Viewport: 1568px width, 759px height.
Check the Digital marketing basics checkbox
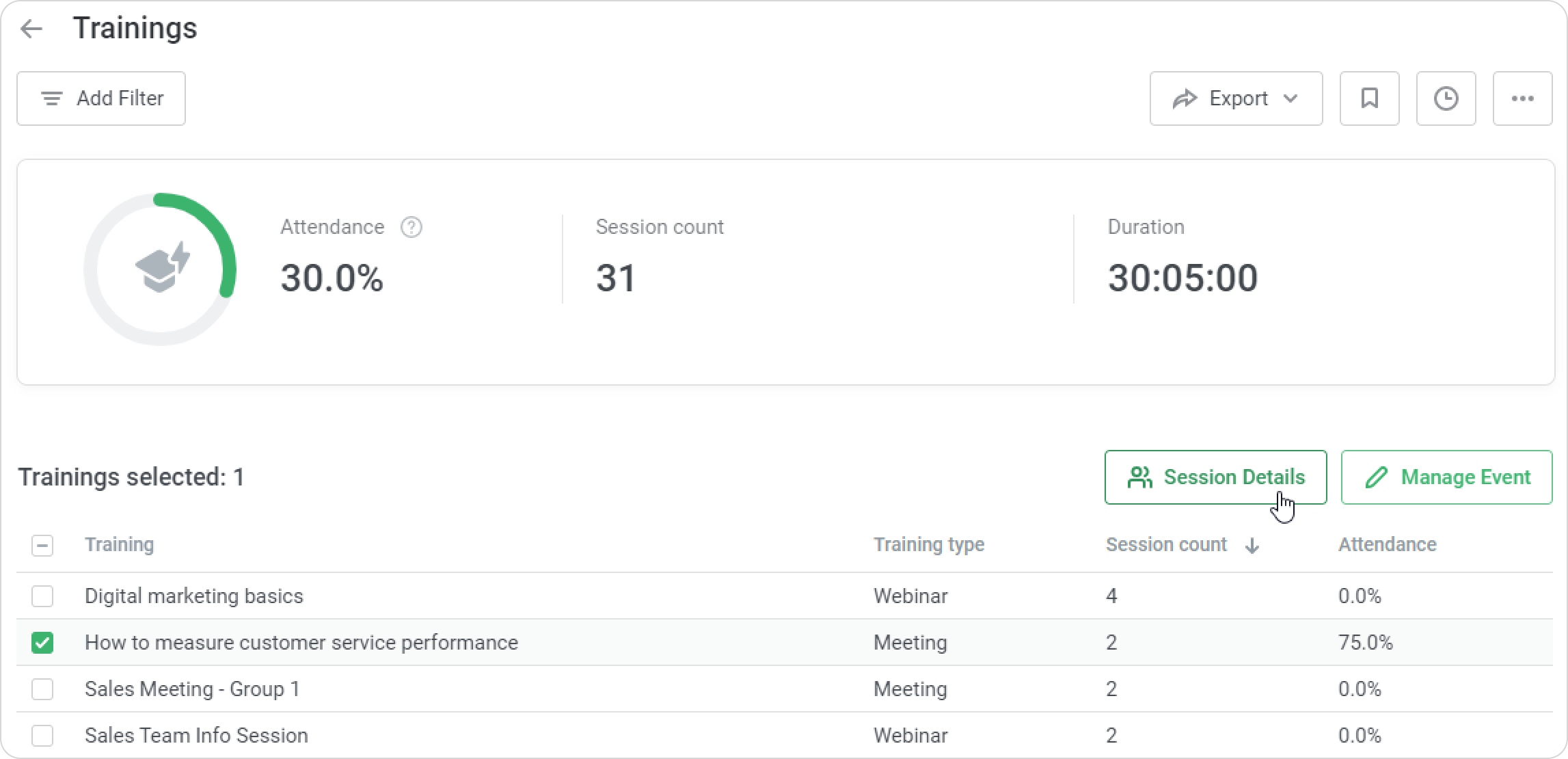(42, 596)
